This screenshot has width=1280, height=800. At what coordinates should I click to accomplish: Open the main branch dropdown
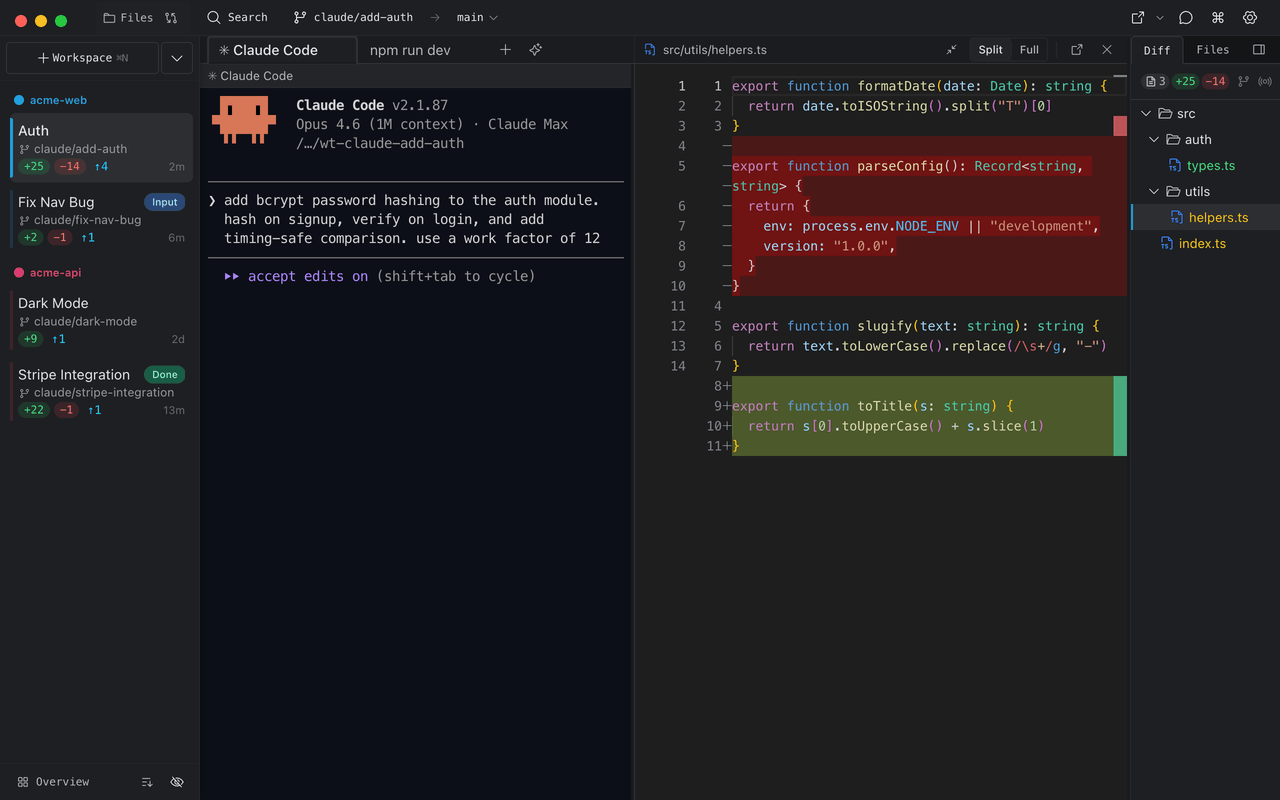(x=476, y=17)
